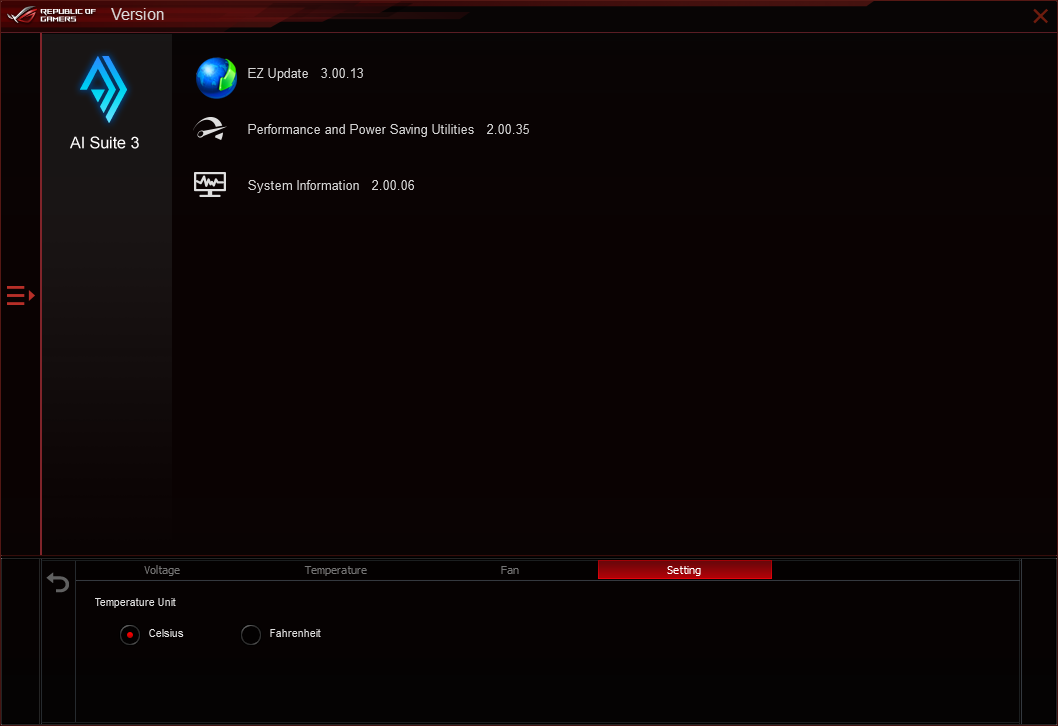Click the back arrow icon

click(x=58, y=582)
